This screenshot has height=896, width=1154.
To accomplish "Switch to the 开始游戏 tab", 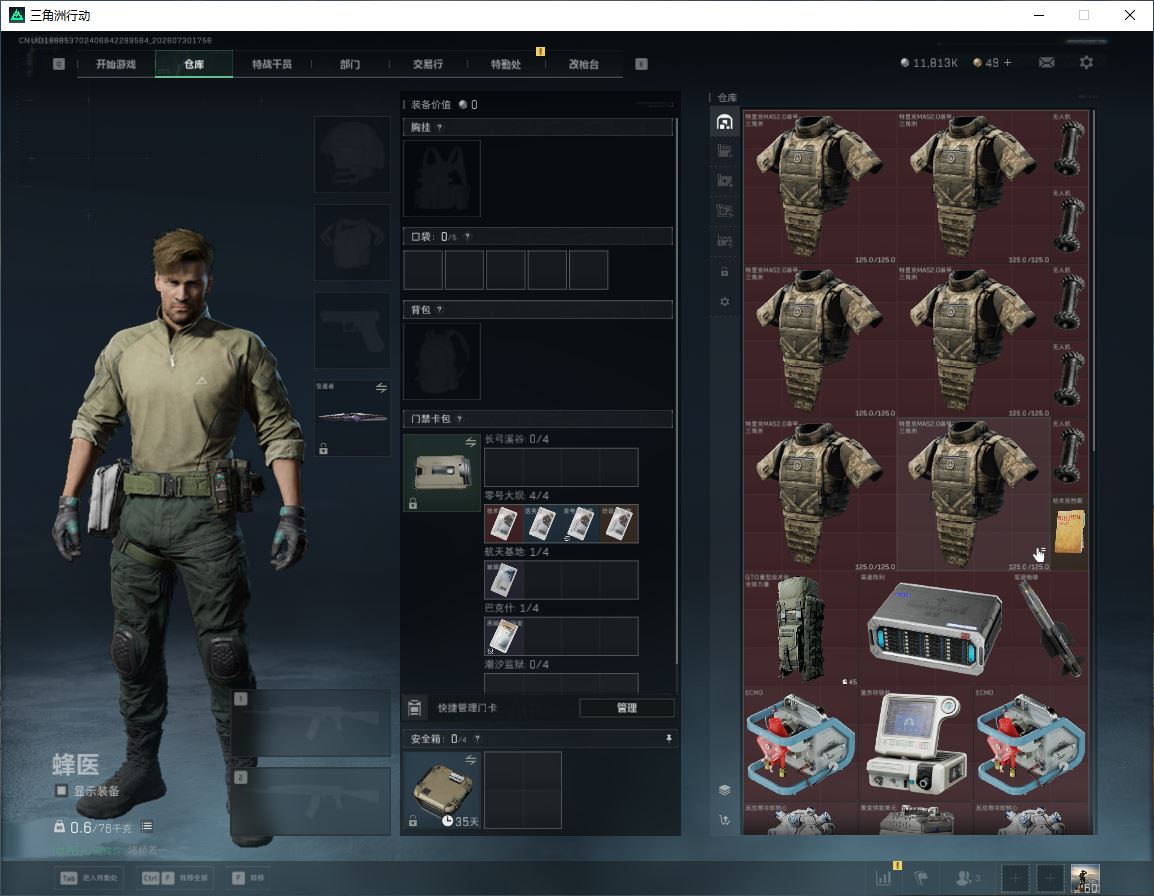I will pos(116,64).
